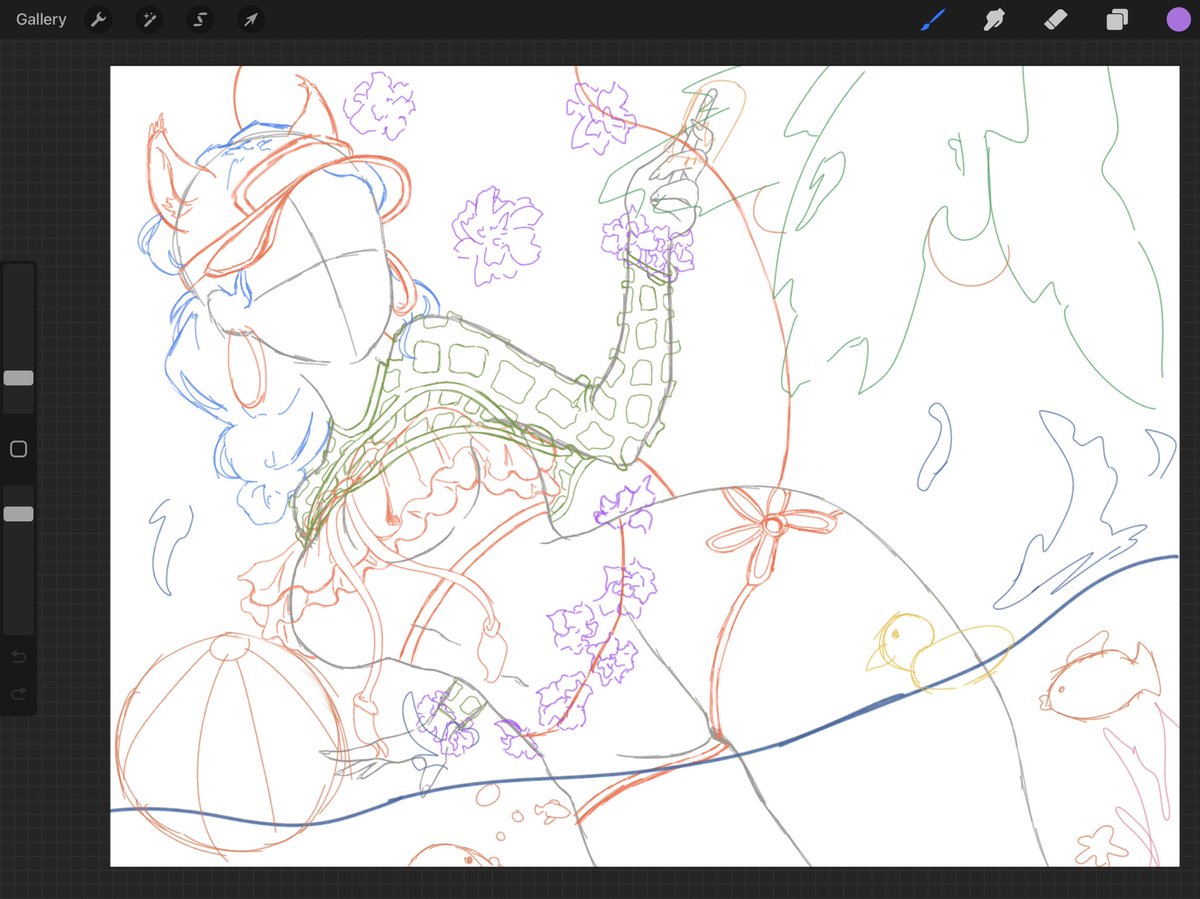The height and width of the screenshot is (899, 1200).
Task: Undo the last stroke
Action: click(x=18, y=657)
